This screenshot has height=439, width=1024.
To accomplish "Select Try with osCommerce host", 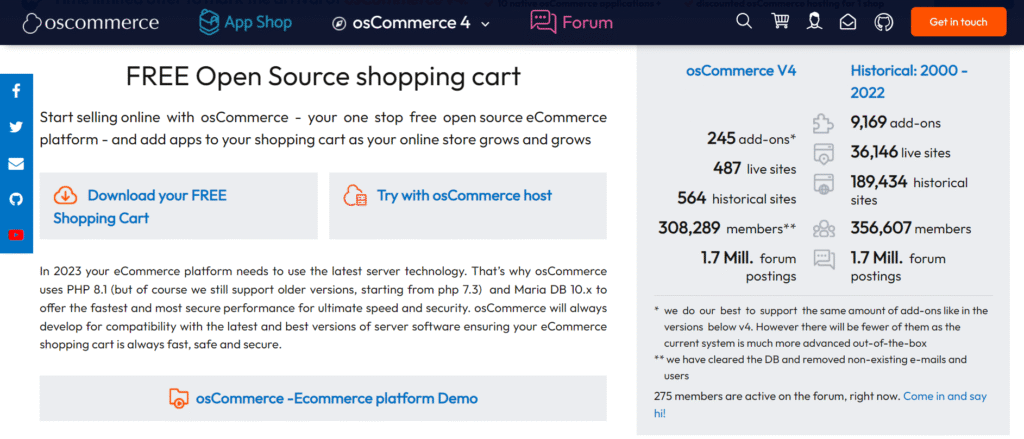I will tap(463, 196).
